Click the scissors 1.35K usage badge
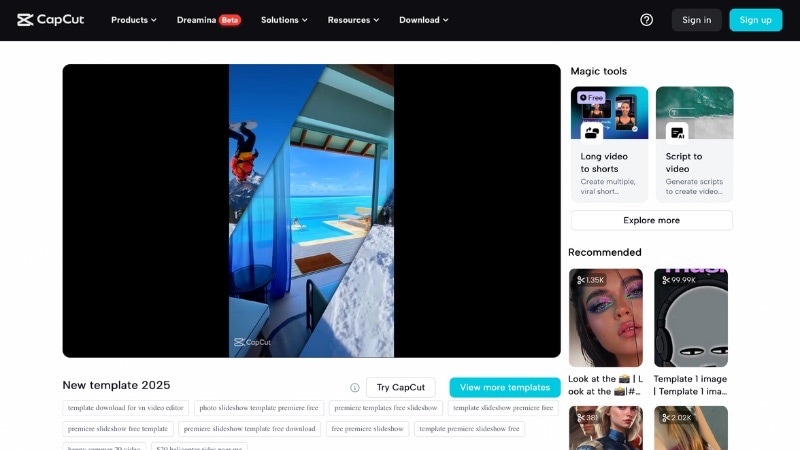Image resolution: width=800 pixels, height=450 pixels. point(590,280)
